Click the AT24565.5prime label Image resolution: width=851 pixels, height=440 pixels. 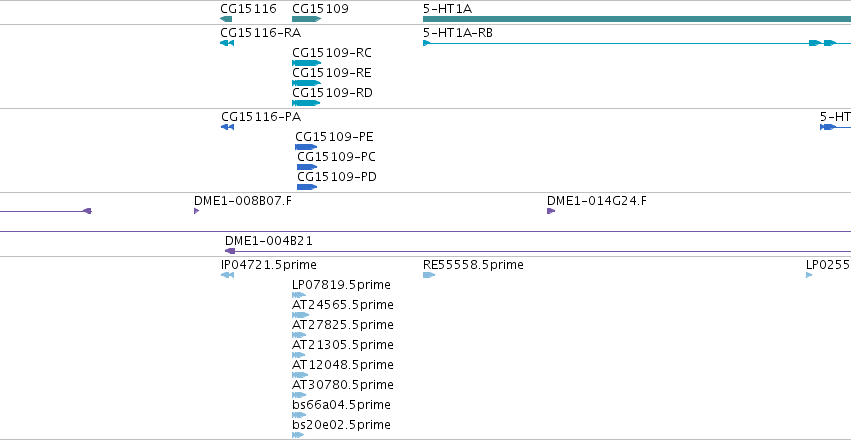[343, 305]
